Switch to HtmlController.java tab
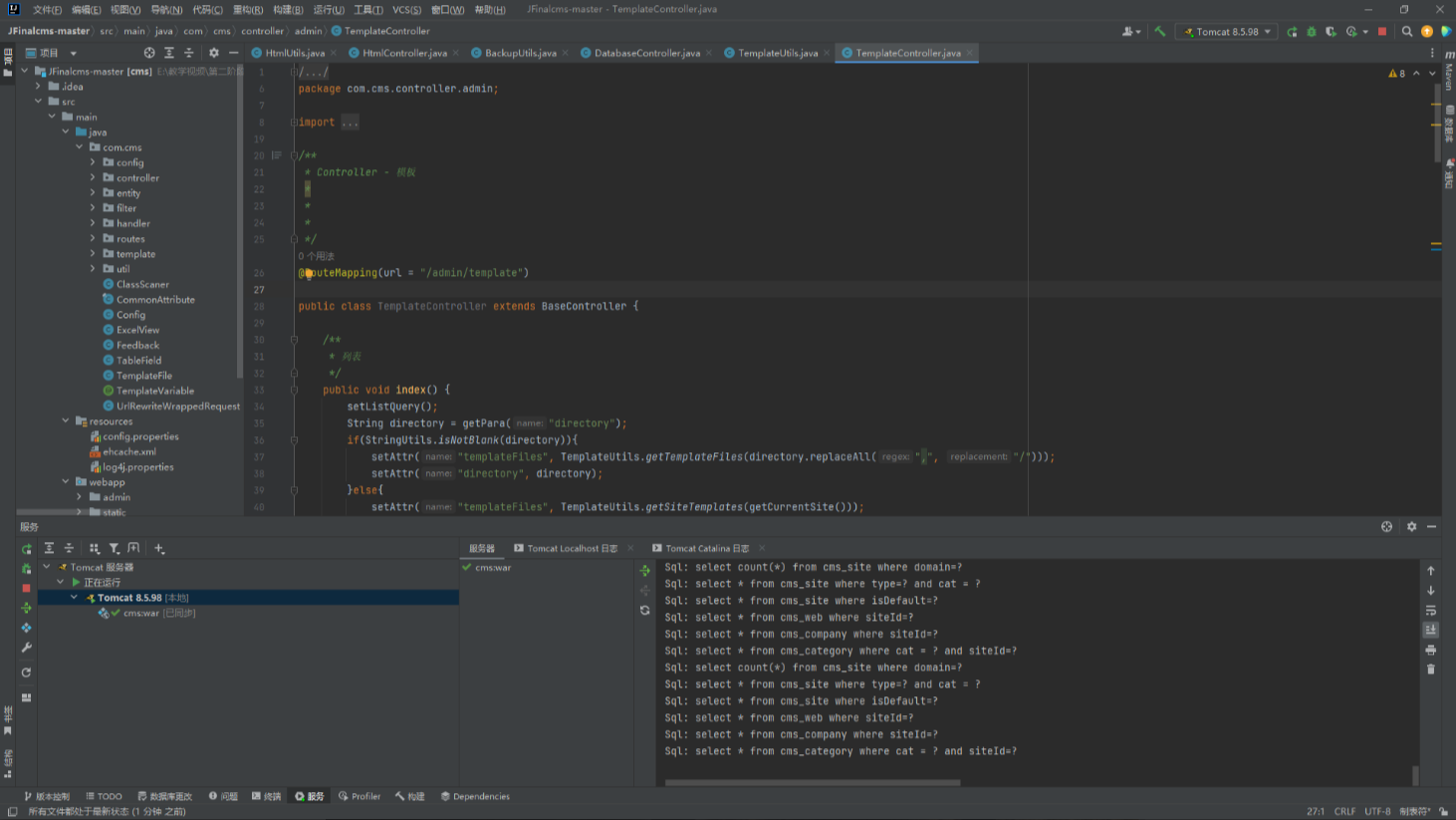Viewport: 1456px width, 820px height. tap(404, 53)
